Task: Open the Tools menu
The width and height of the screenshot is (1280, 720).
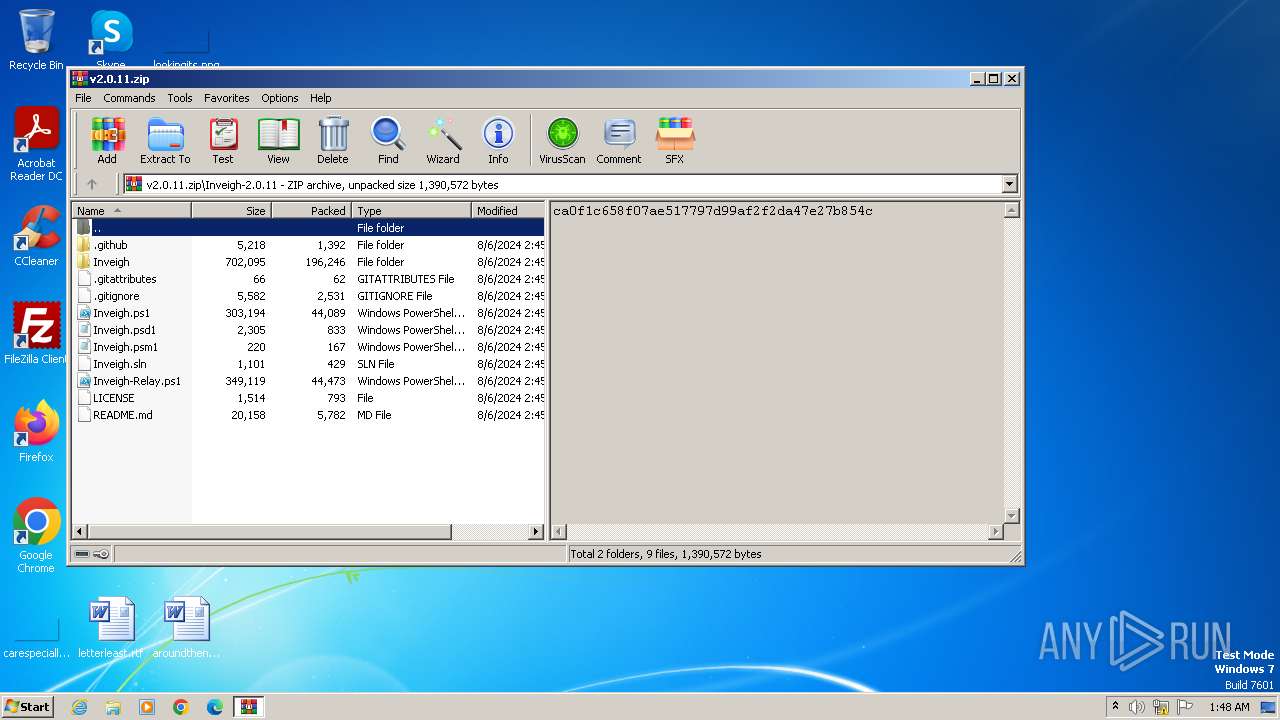Action: click(180, 98)
